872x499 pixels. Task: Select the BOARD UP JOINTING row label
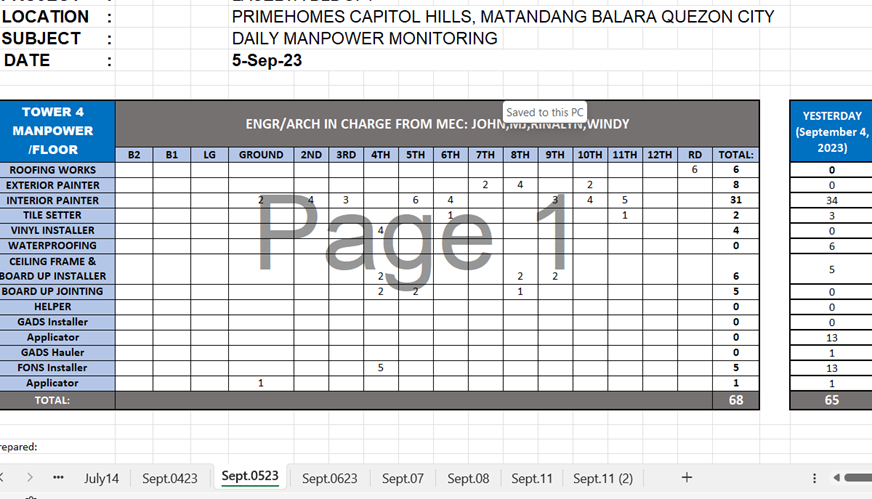click(57, 291)
